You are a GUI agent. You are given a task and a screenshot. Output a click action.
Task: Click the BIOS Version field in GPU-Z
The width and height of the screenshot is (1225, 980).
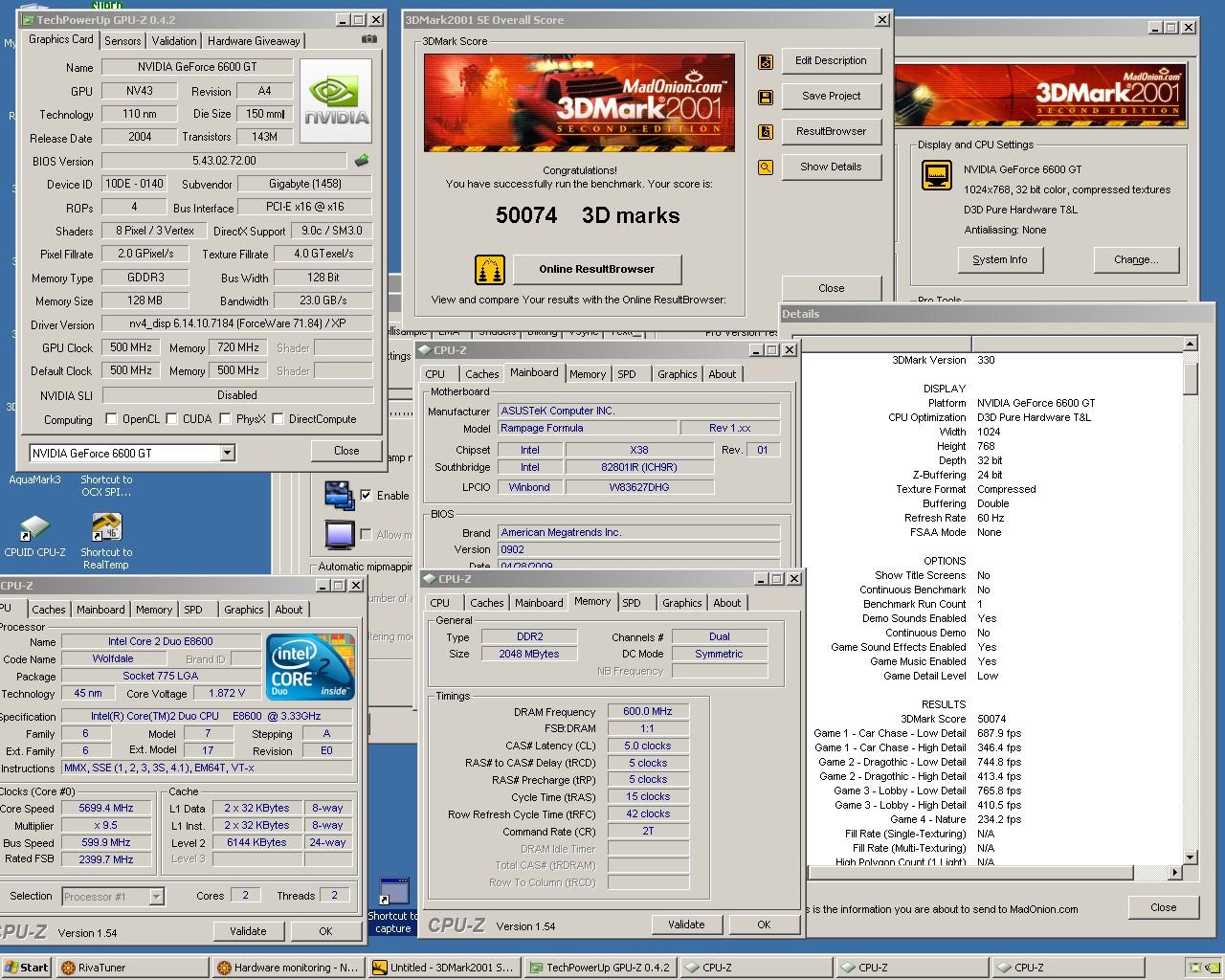coord(224,161)
